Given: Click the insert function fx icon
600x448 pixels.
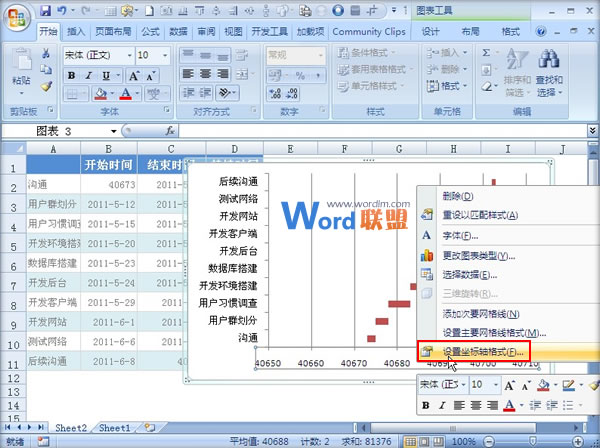Looking at the screenshot, I should 170,131.
